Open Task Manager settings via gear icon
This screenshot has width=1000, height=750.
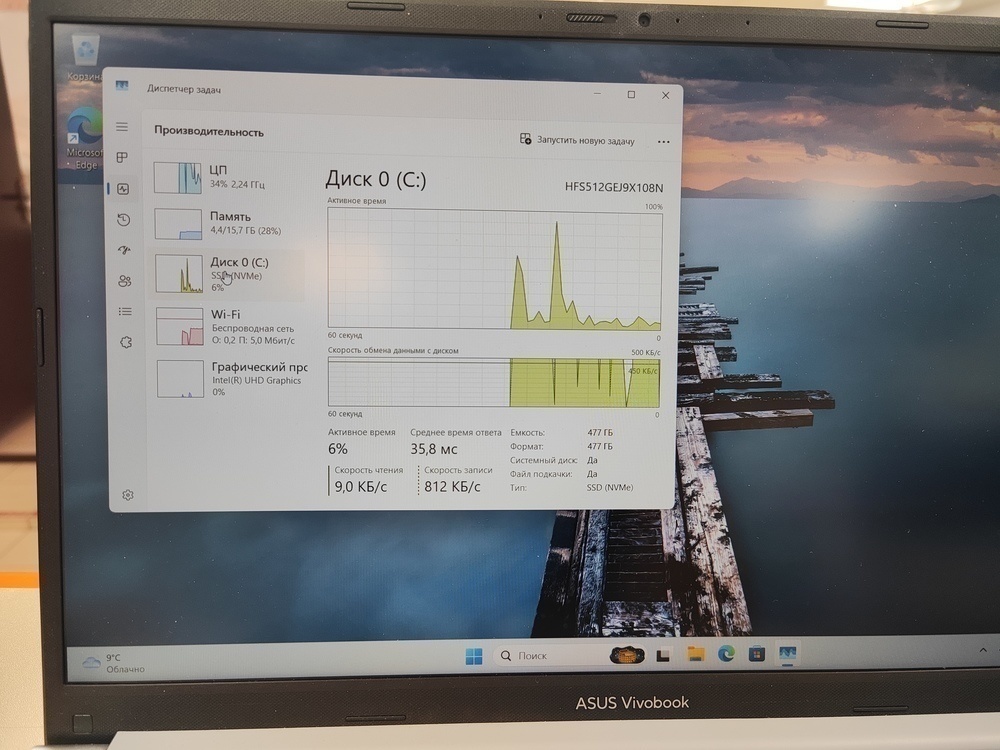[127, 494]
